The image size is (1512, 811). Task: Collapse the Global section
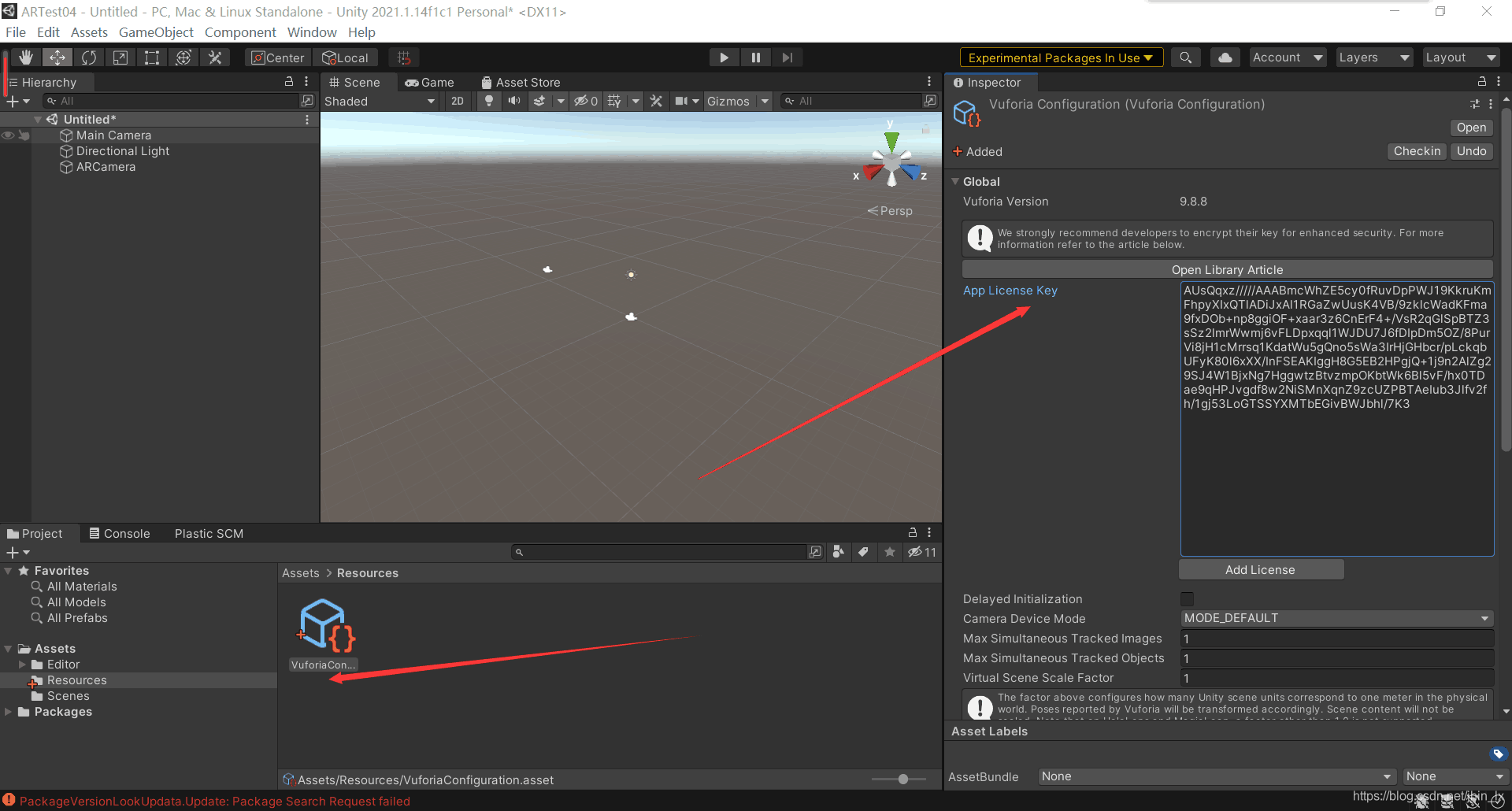(955, 181)
